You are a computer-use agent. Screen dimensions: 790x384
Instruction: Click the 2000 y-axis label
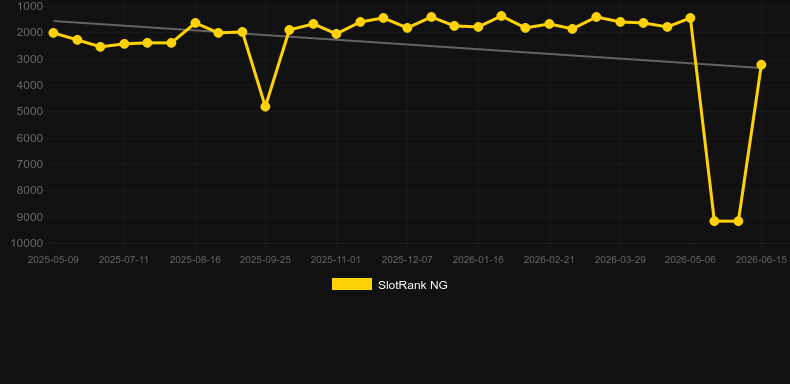tap(30, 33)
